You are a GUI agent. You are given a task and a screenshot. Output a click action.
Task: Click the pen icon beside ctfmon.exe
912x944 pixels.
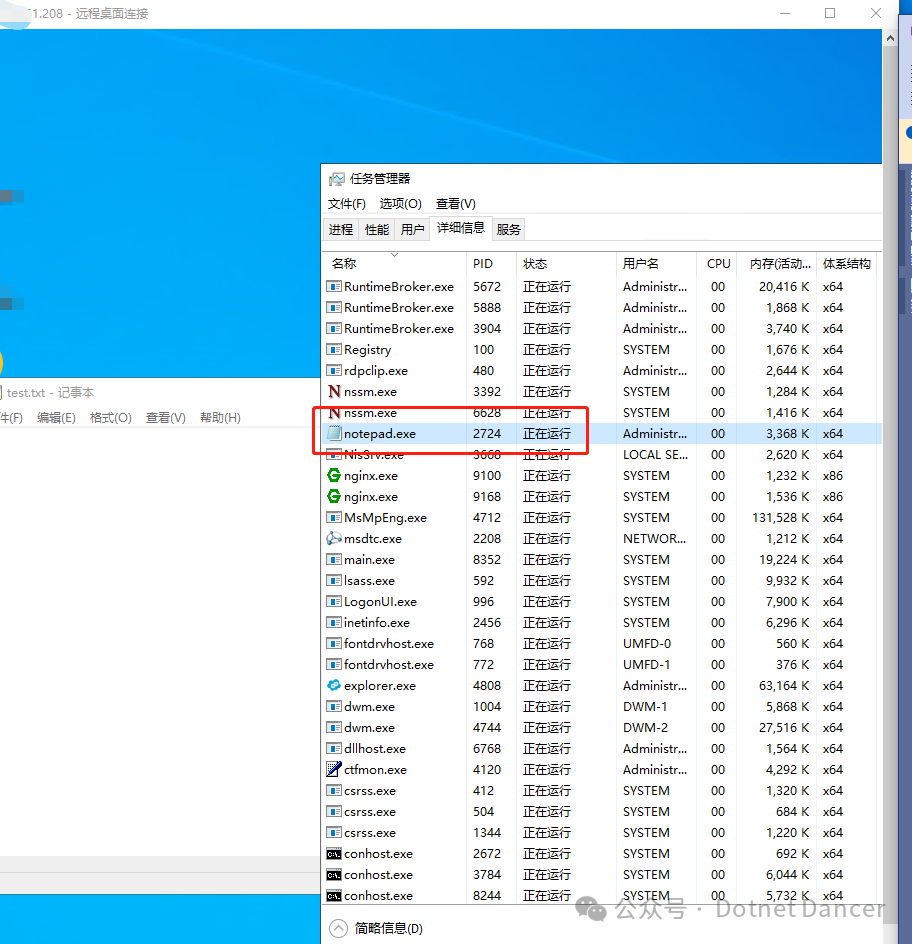tap(335, 769)
